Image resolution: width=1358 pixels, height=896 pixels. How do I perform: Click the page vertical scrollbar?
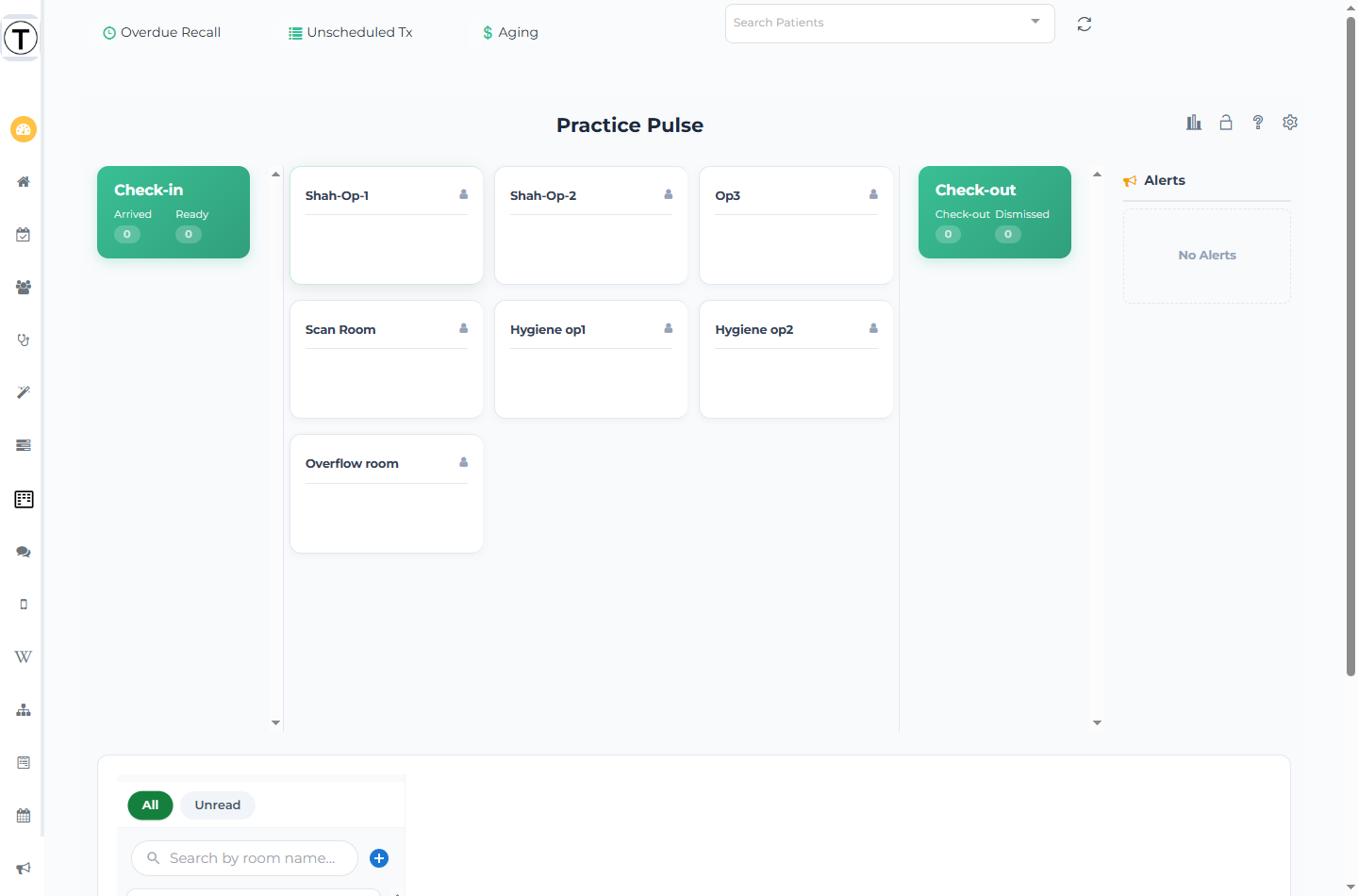click(1350, 345)
